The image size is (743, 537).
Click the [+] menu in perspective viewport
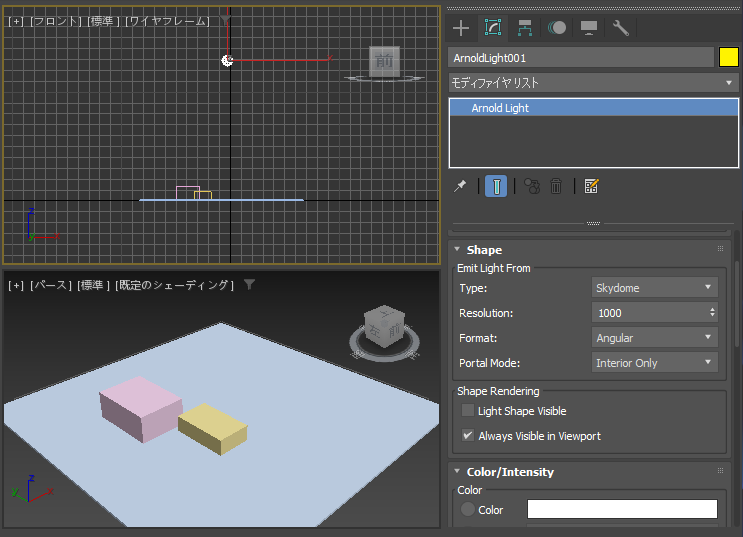[16, 285]
